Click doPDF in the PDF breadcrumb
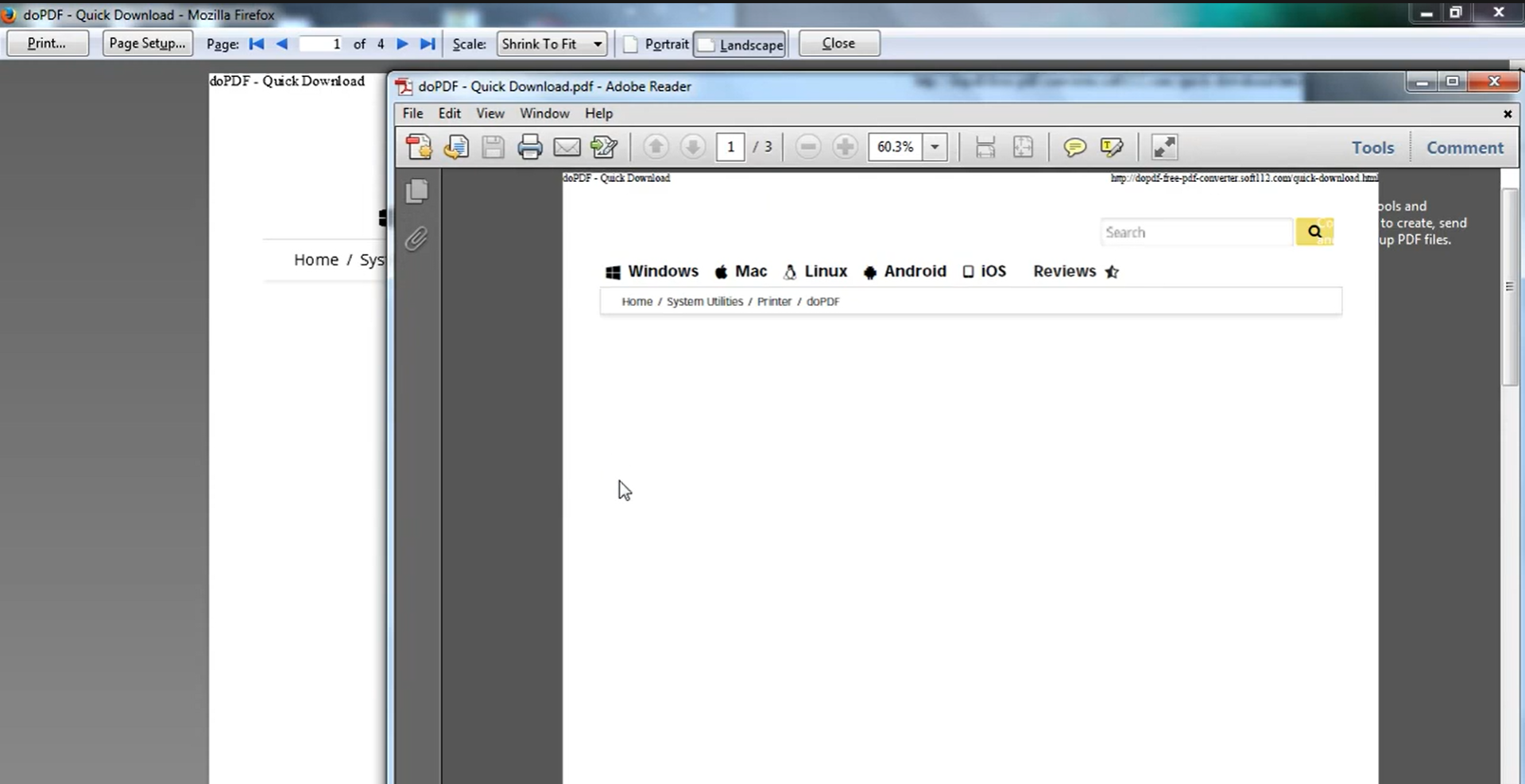 pyautogui.click(x=823, y=302)
